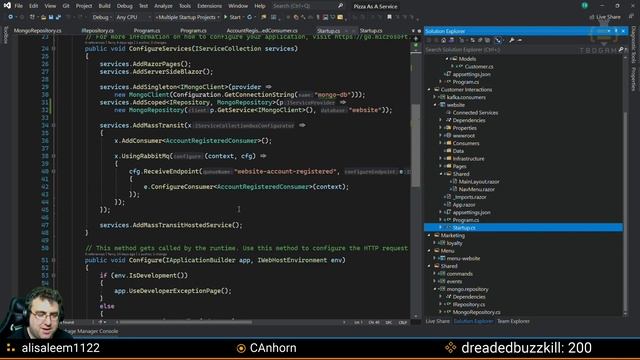
Task: Expand the Infrastructure folder
Action: (441, 159)
